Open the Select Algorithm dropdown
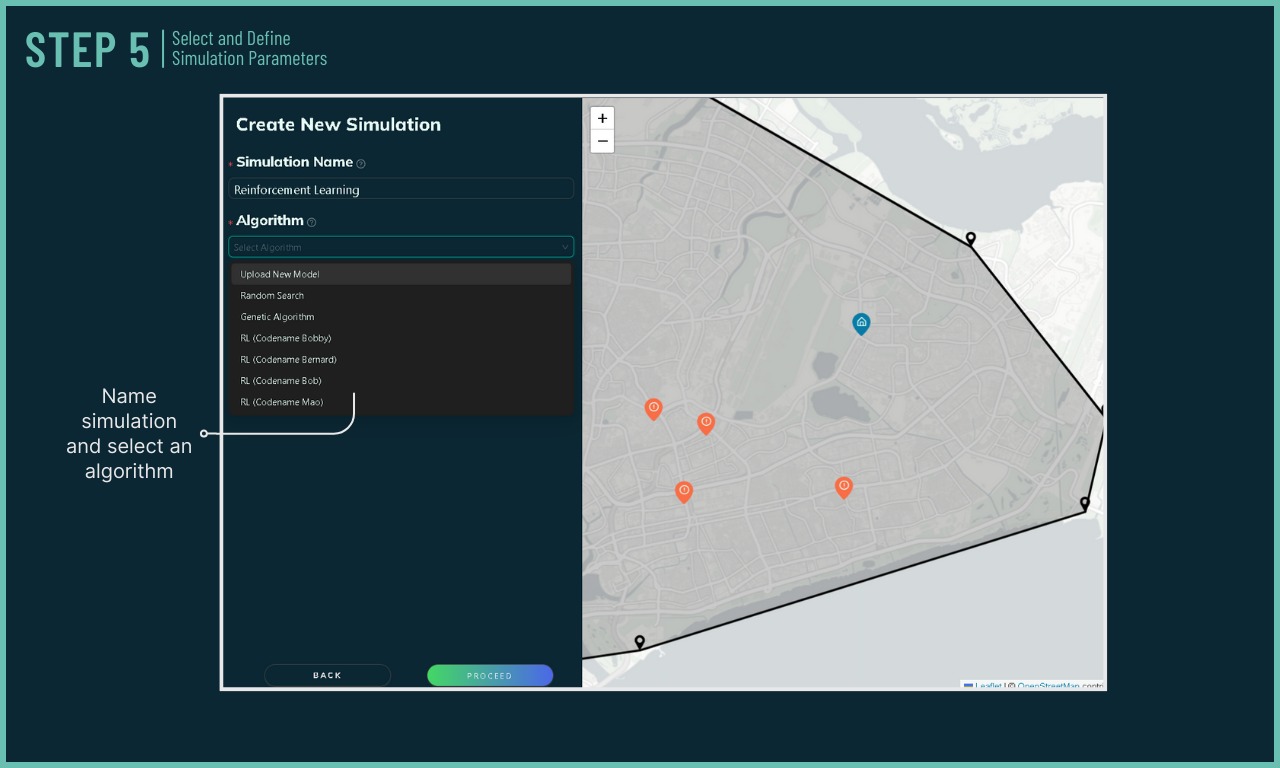The width and height of the screenshot is (1280, 768). (x=401, y=247)
